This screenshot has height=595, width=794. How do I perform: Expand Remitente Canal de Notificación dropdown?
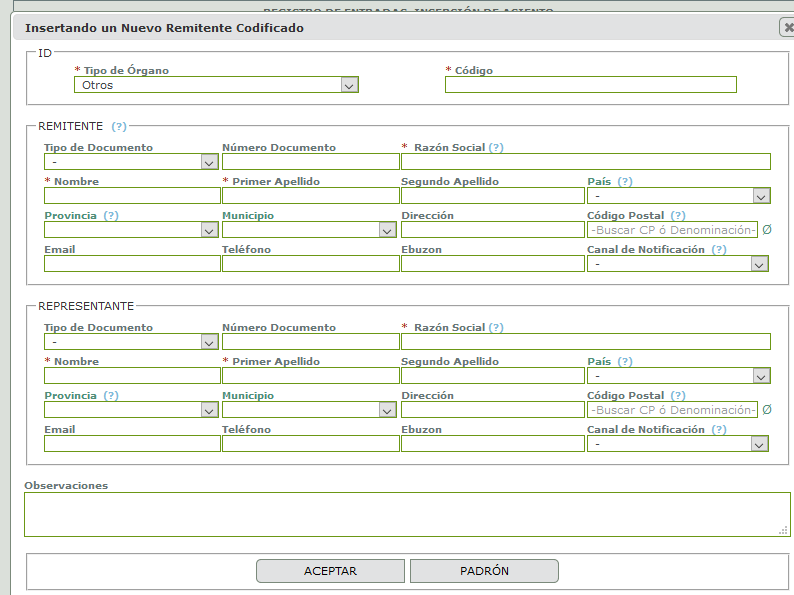pos(678,264)
